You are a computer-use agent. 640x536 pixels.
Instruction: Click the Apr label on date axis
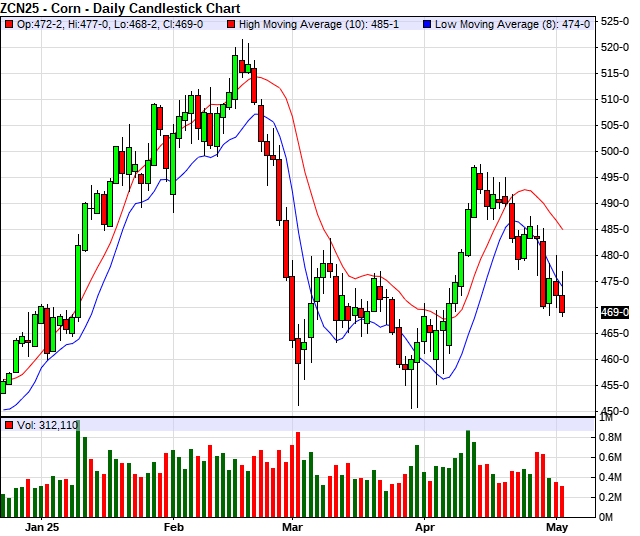tap(425, 526)
